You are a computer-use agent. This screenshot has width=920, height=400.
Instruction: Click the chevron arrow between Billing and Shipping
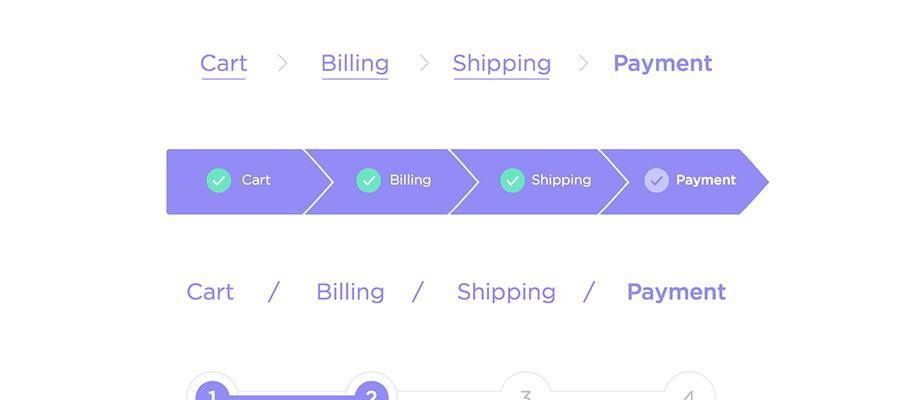(424, 63)
